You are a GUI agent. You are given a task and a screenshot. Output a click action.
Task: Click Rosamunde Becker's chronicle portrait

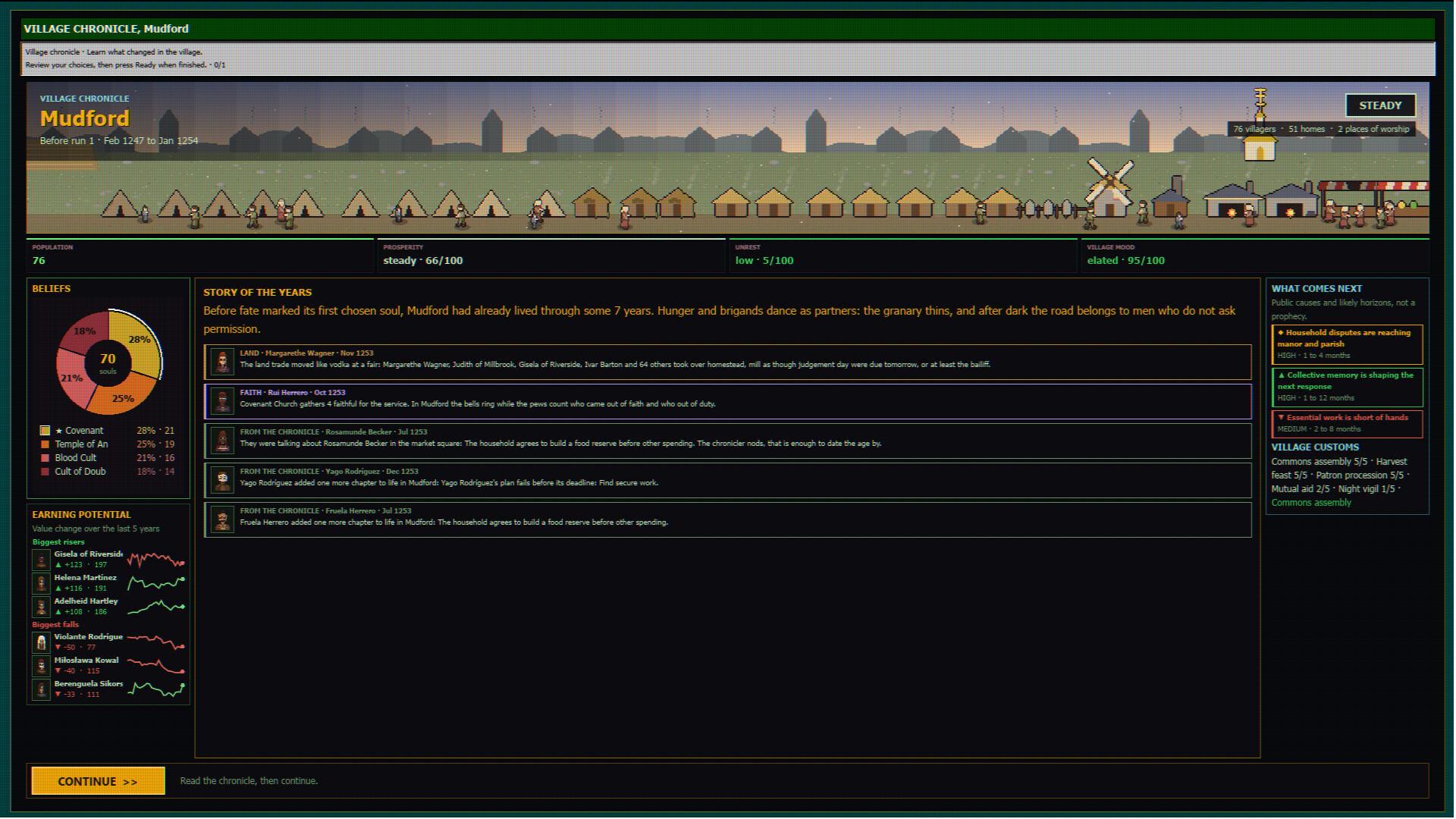pyautogui.click(x=222, y=441)
